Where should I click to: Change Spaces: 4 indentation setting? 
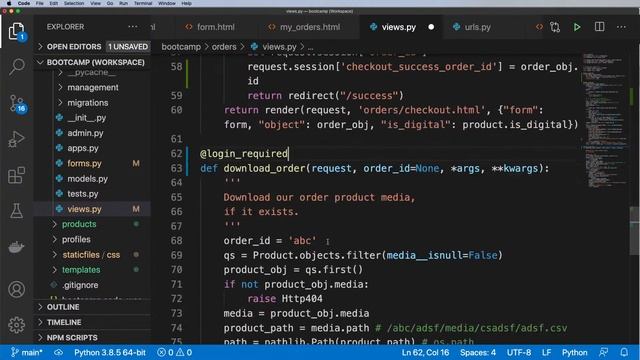coord(478,352)
